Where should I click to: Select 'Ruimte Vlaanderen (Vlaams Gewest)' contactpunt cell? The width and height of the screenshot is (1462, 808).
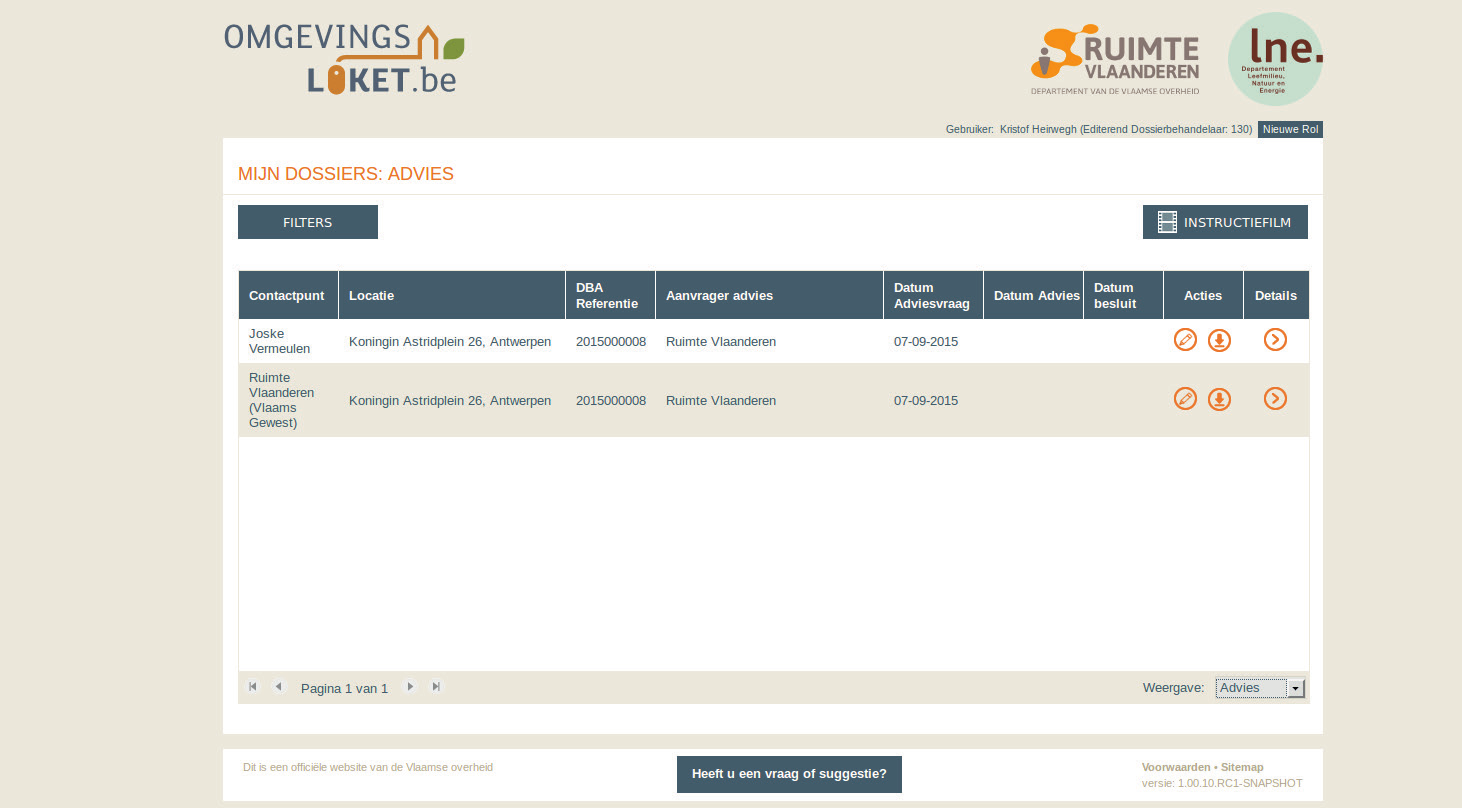[288, 400]
